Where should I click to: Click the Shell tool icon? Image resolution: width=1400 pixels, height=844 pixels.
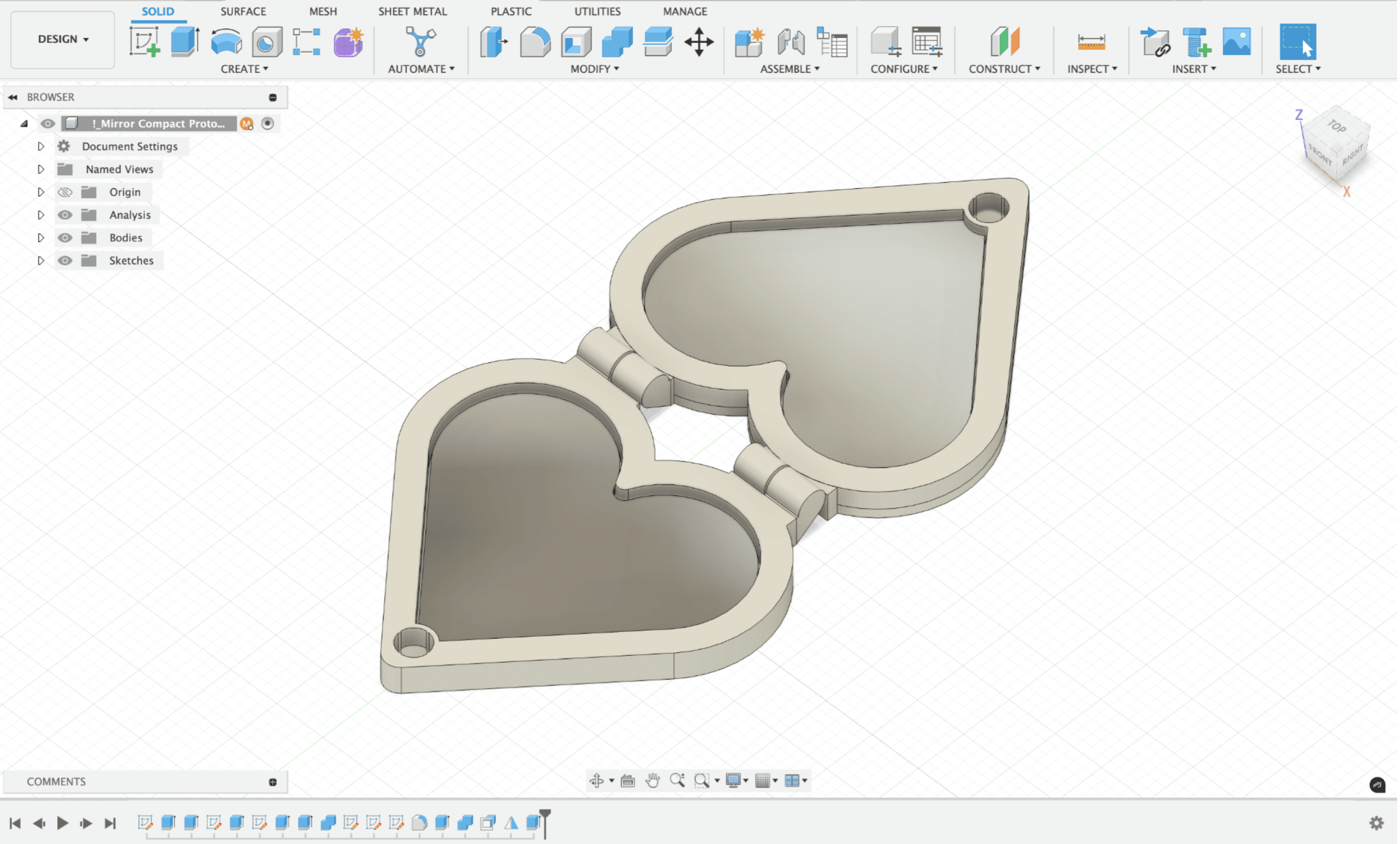pyautogui.click(x=577, y=42)
